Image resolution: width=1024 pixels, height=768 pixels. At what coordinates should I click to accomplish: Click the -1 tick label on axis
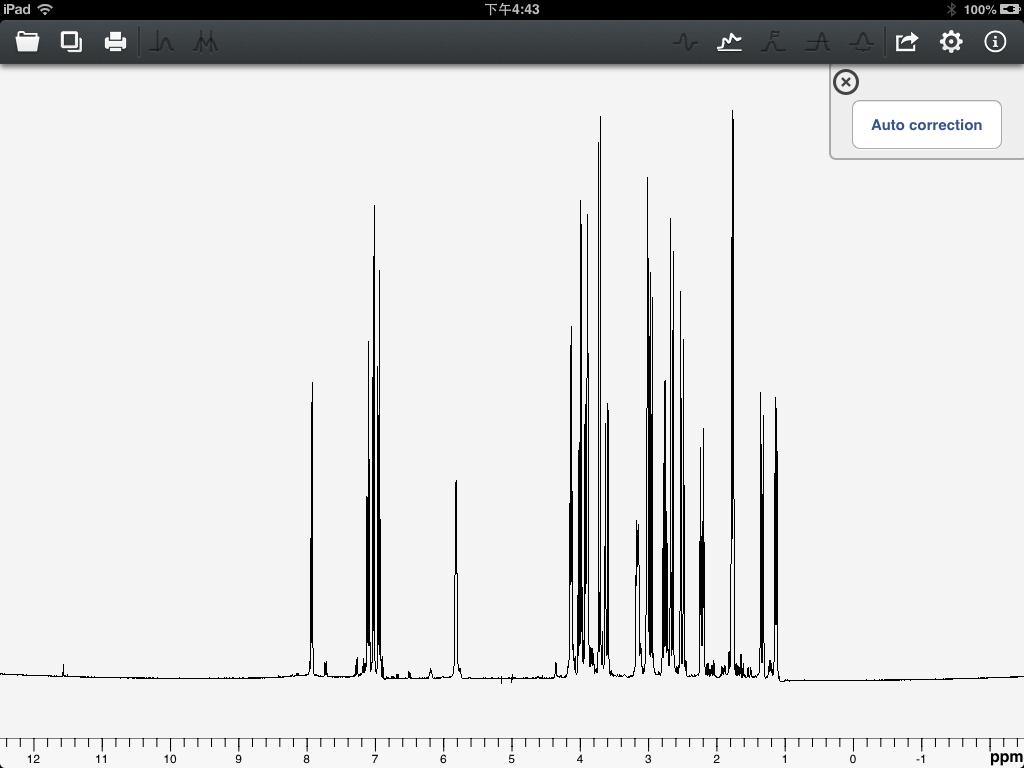click(x=920, y=759)
